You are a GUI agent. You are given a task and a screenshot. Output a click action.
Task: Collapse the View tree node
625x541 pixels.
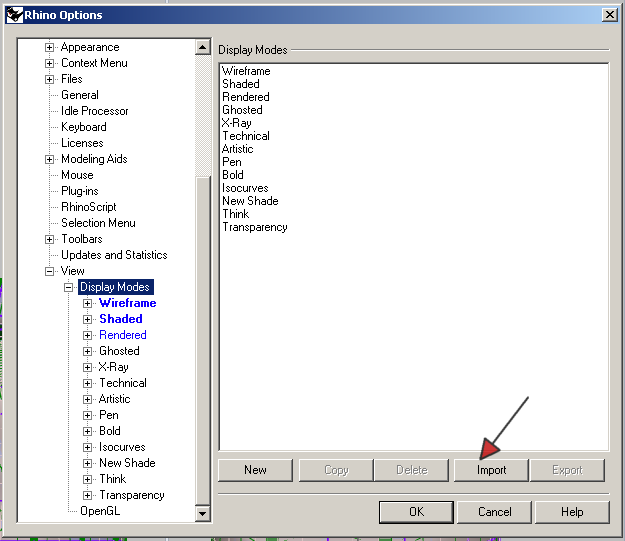49,271
